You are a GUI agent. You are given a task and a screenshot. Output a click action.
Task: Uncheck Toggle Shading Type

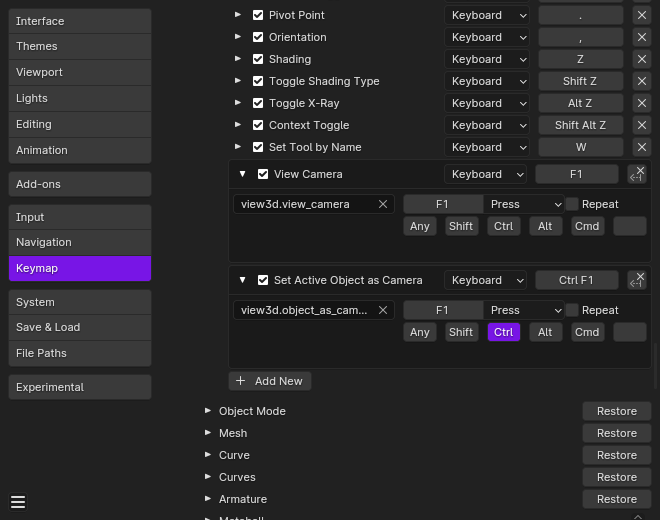(258, 81)
